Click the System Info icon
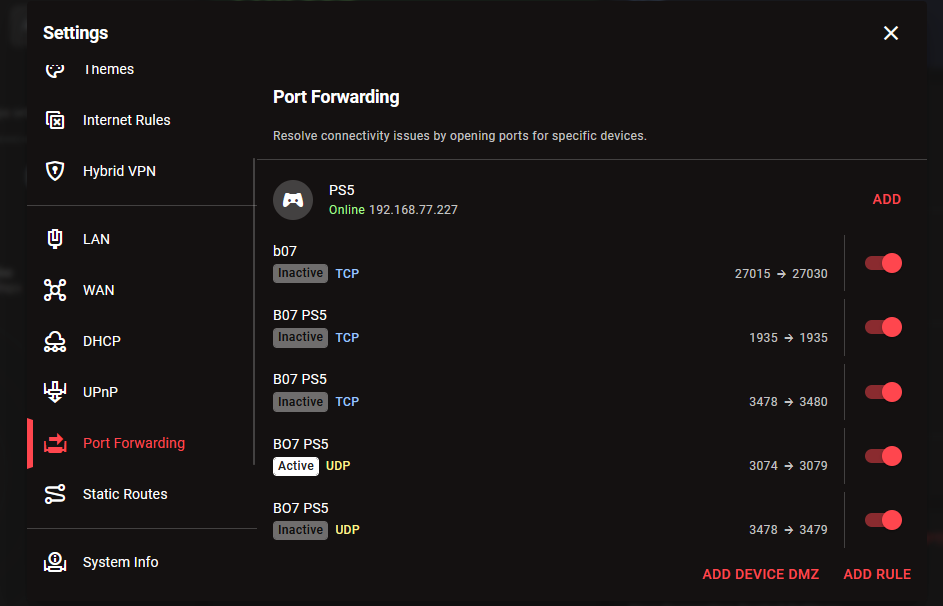The width and height of the screenshot is (943, 606). [55, 562]
